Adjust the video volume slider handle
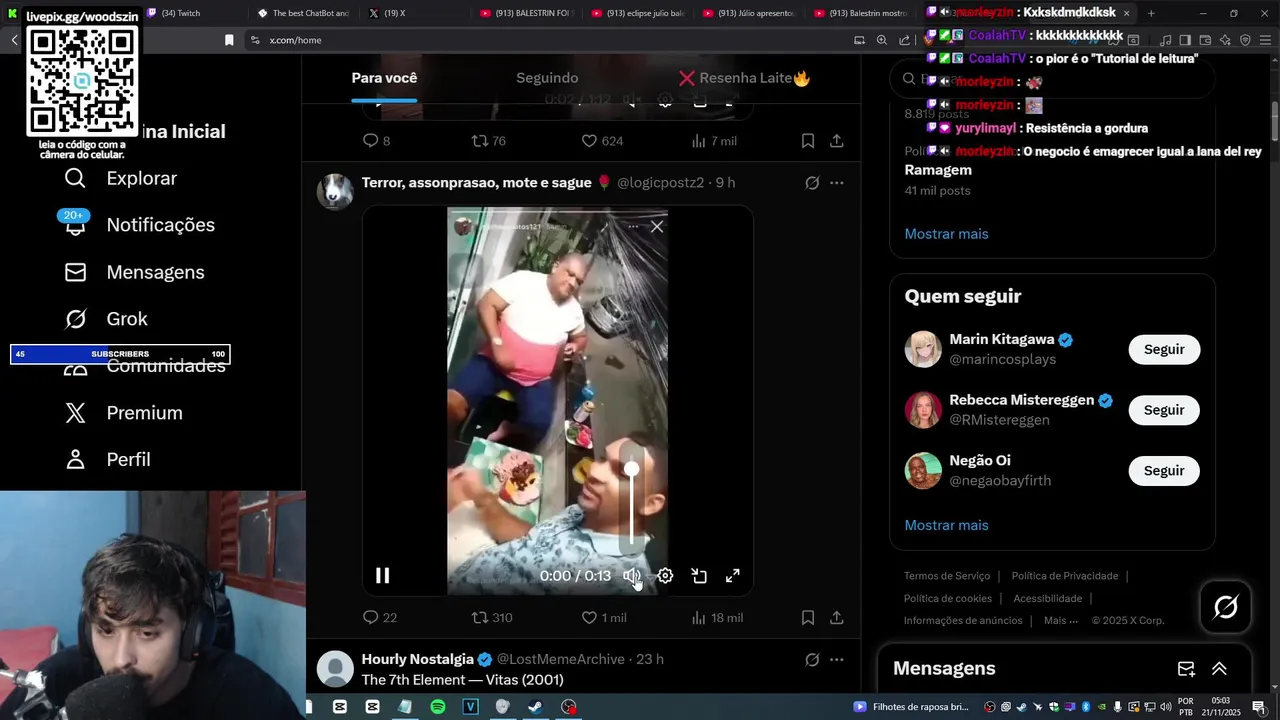 click(x=632, y=469)
